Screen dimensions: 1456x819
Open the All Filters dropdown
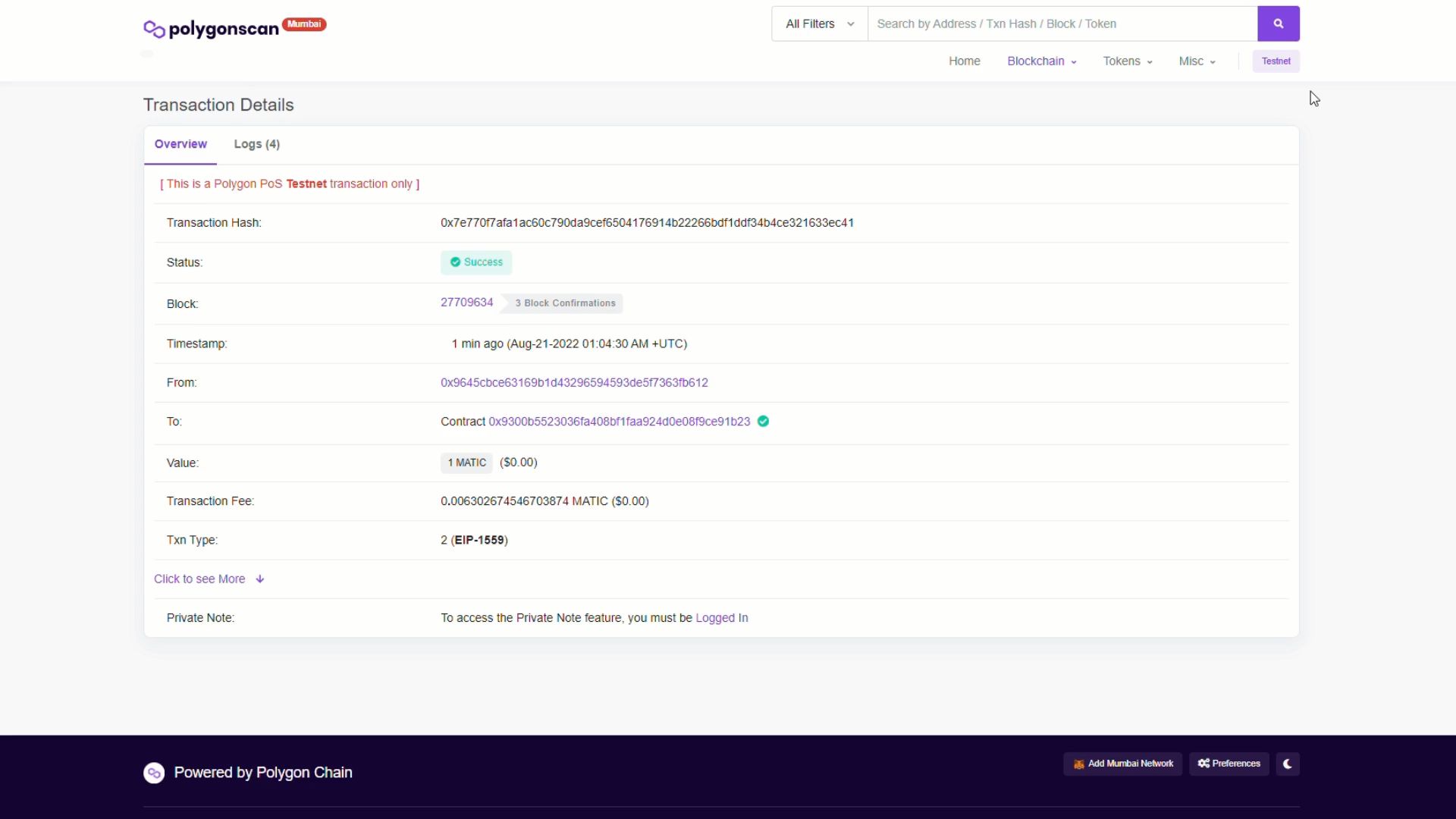[x=820, y=24]
